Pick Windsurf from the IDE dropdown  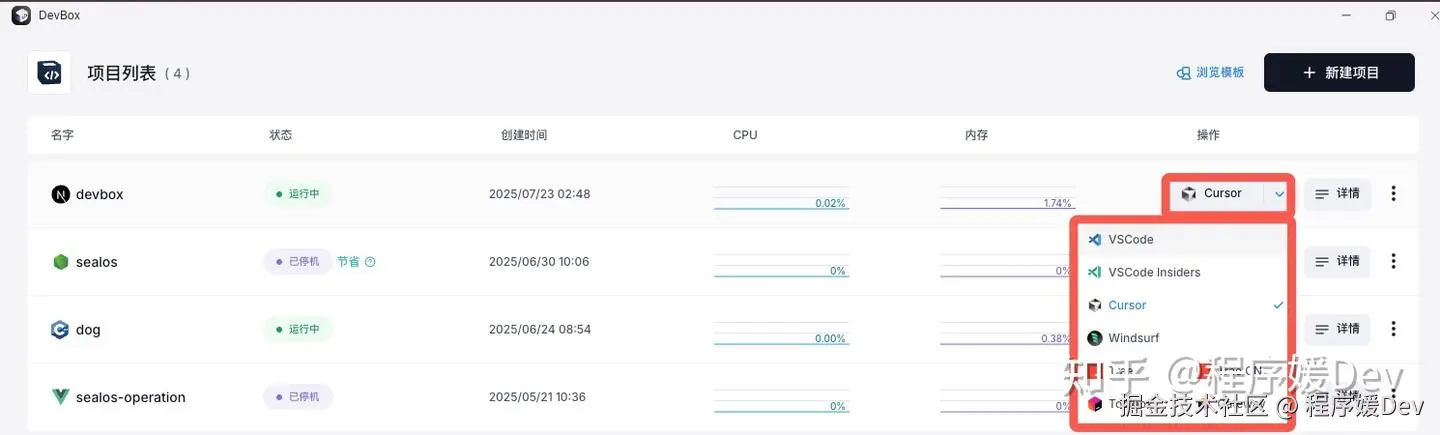point(1133,338)
